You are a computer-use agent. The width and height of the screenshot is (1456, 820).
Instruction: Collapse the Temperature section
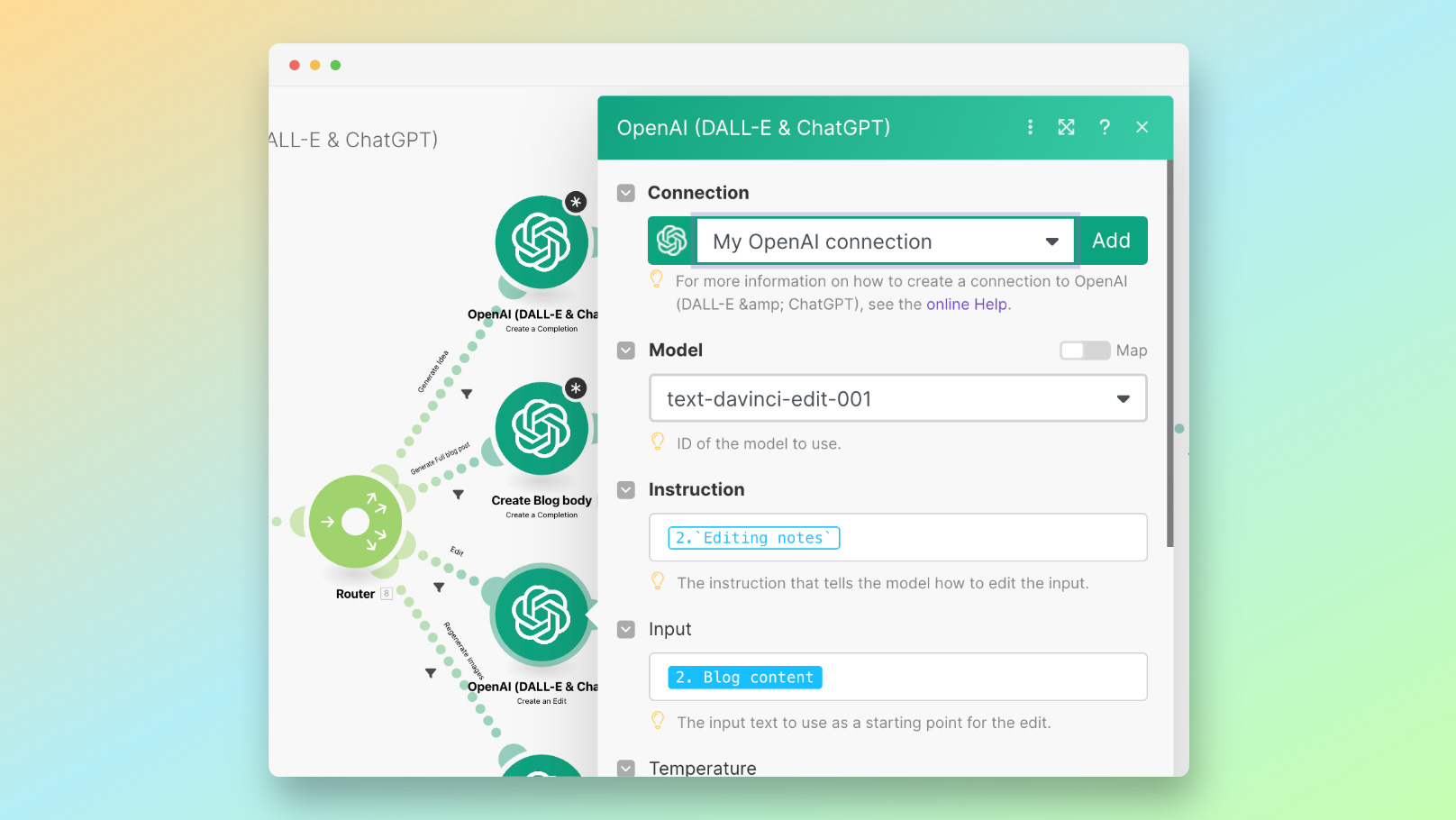(626, 768)
